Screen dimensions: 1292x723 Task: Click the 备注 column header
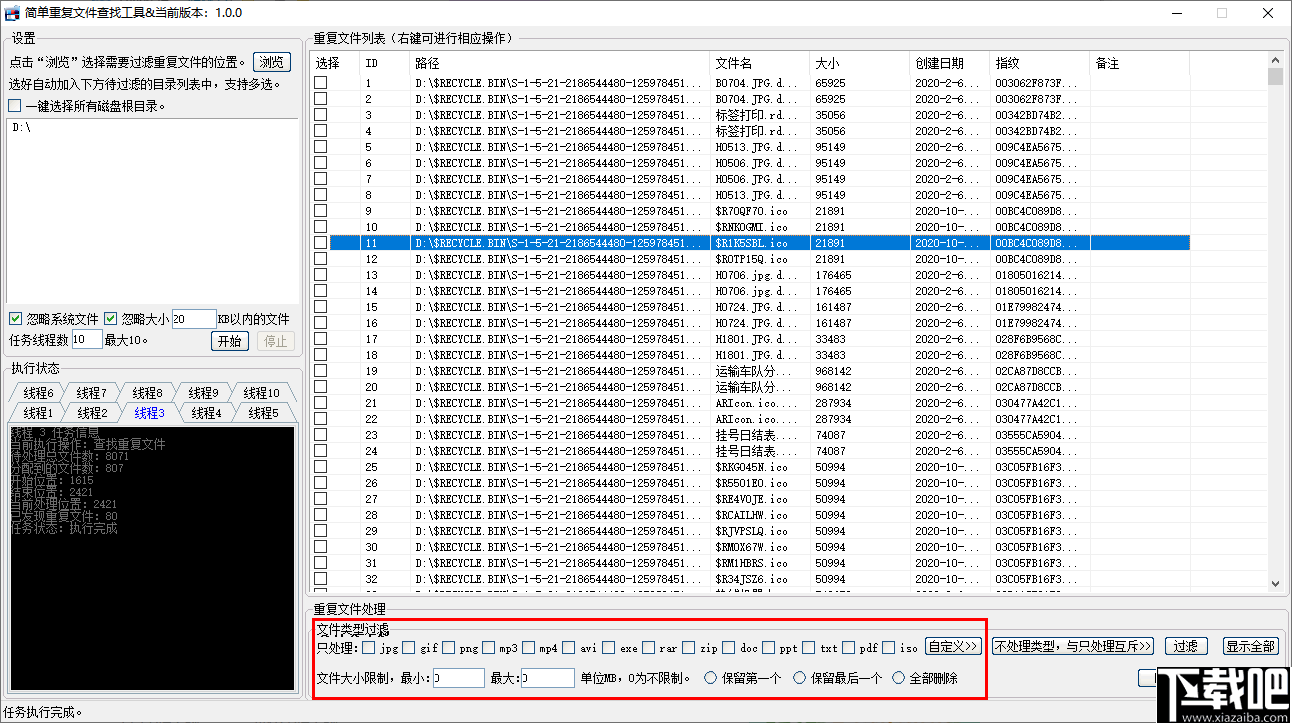(x=1140, y=63)
